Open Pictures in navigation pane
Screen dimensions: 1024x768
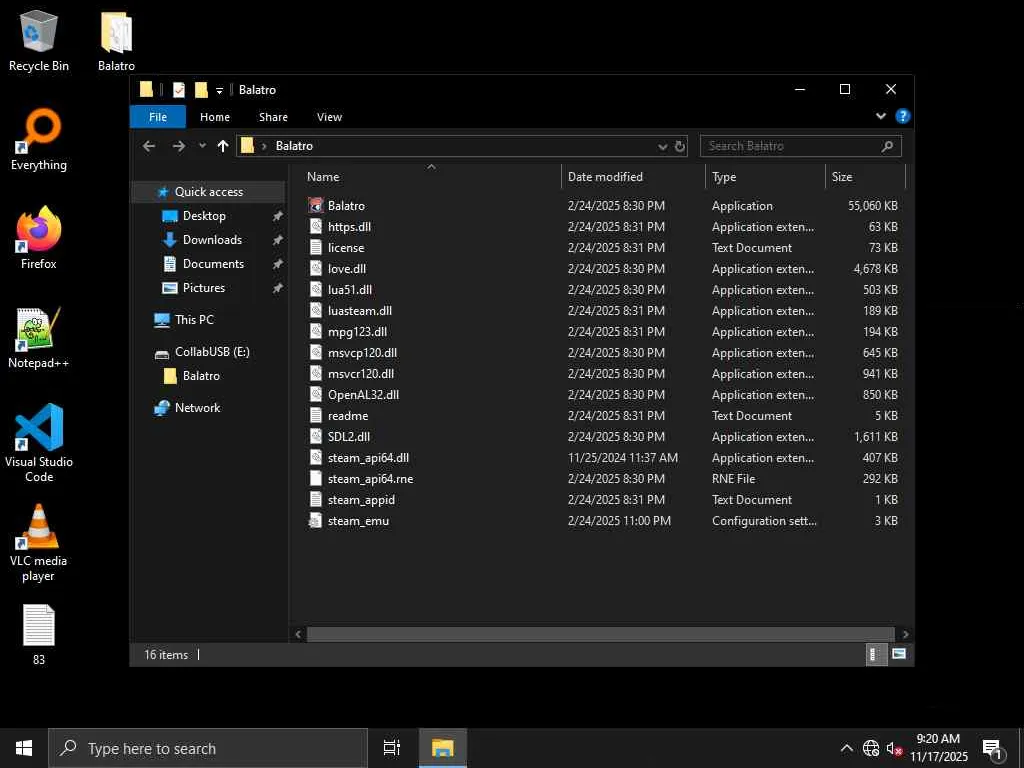point(204,288)
